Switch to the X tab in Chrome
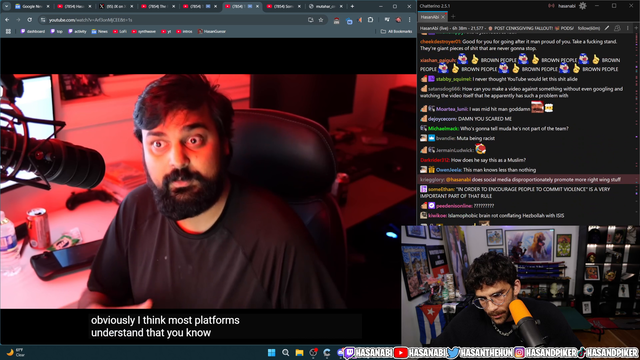640x360 pixels. tap(116, 7)
